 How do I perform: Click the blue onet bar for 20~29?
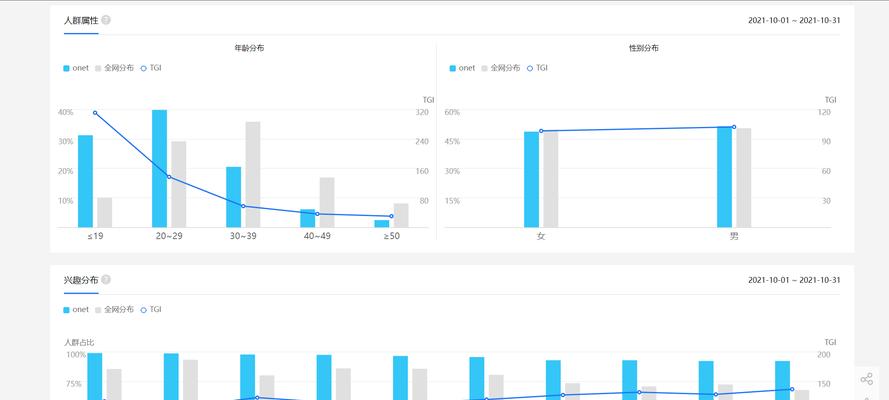pos(159,168)
